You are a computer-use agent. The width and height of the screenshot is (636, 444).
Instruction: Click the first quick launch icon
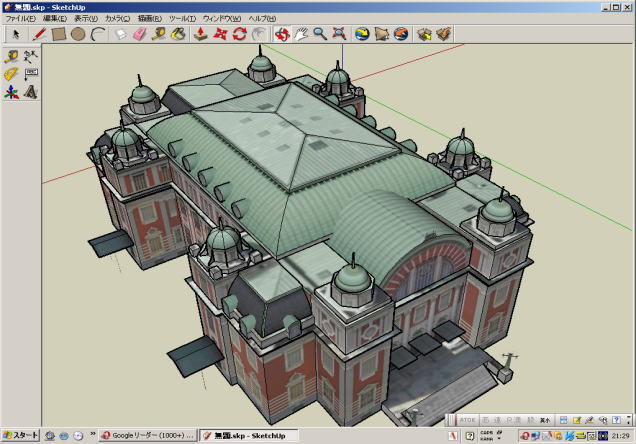pos(50,436)
